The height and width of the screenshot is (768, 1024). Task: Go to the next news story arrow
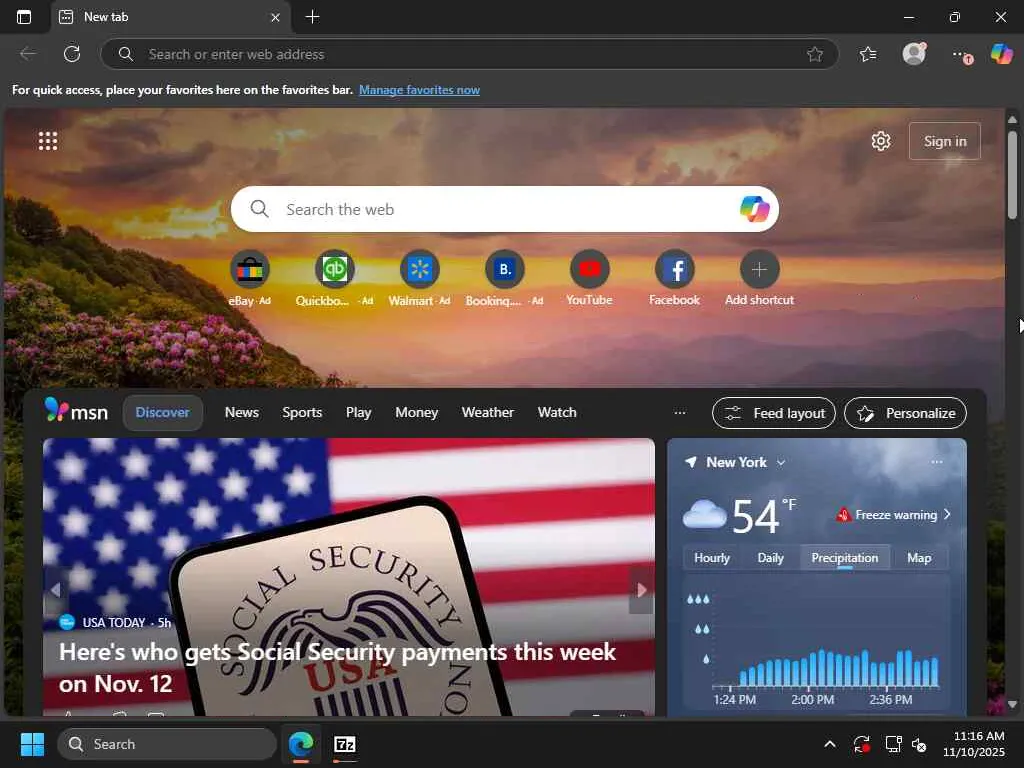pos(641,590)
